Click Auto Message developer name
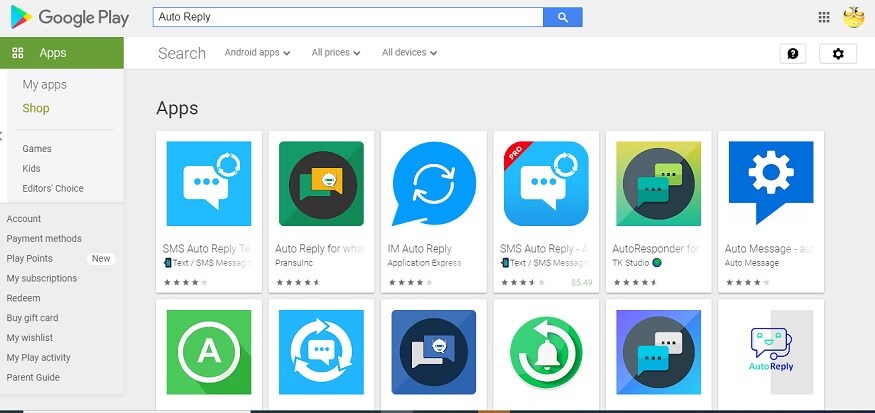The image size is (875, 413). pos(752,263)
